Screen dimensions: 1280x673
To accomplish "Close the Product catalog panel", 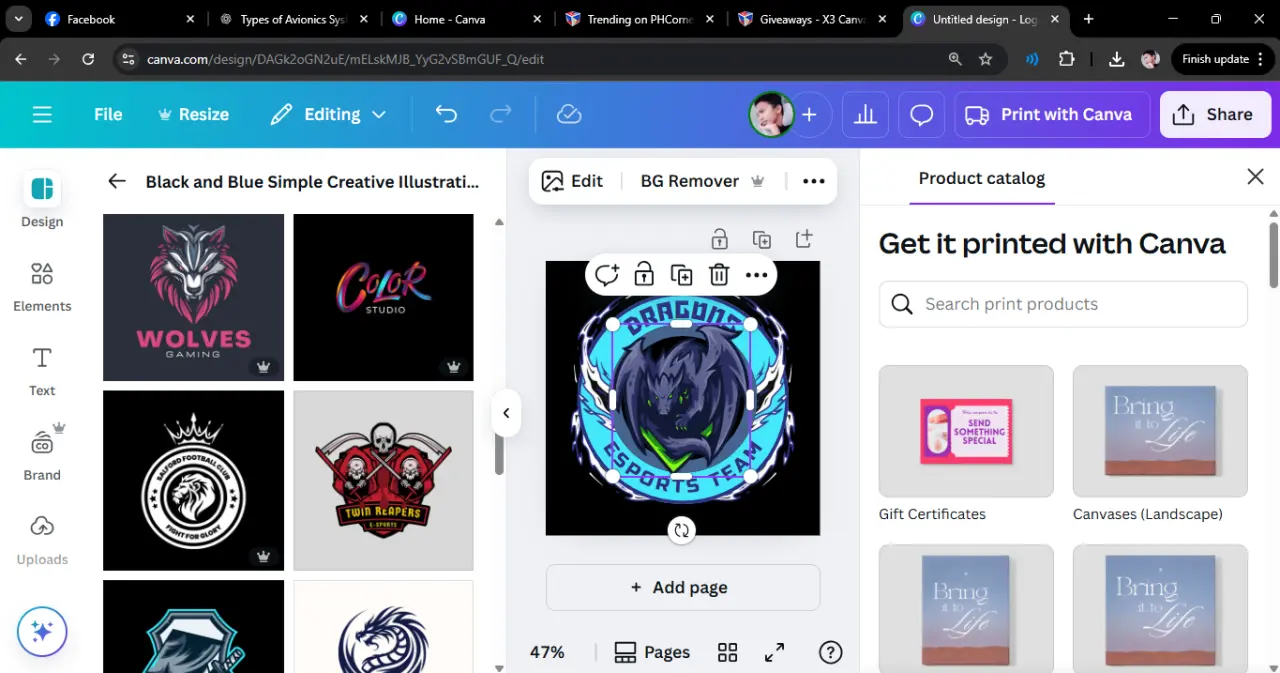I will pos(1255,177).
